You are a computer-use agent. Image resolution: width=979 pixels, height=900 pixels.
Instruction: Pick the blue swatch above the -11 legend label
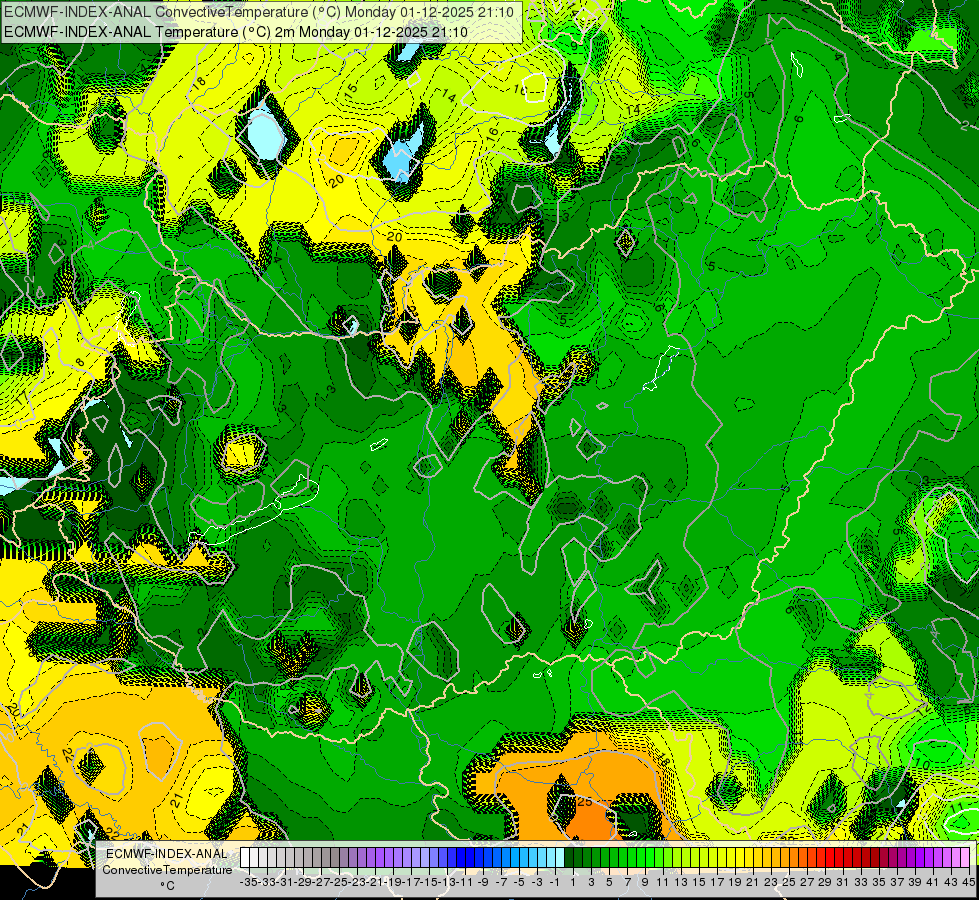(x=461, y=857)
